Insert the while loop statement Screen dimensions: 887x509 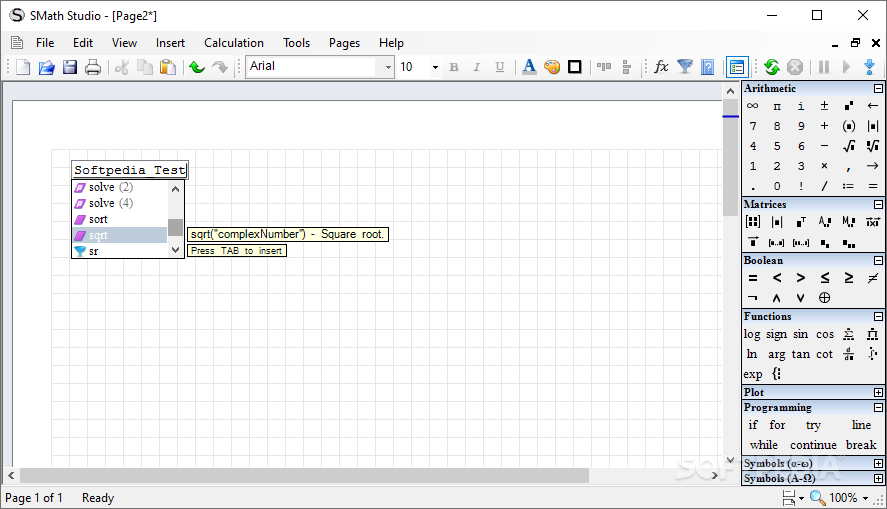tap(764, 445)
